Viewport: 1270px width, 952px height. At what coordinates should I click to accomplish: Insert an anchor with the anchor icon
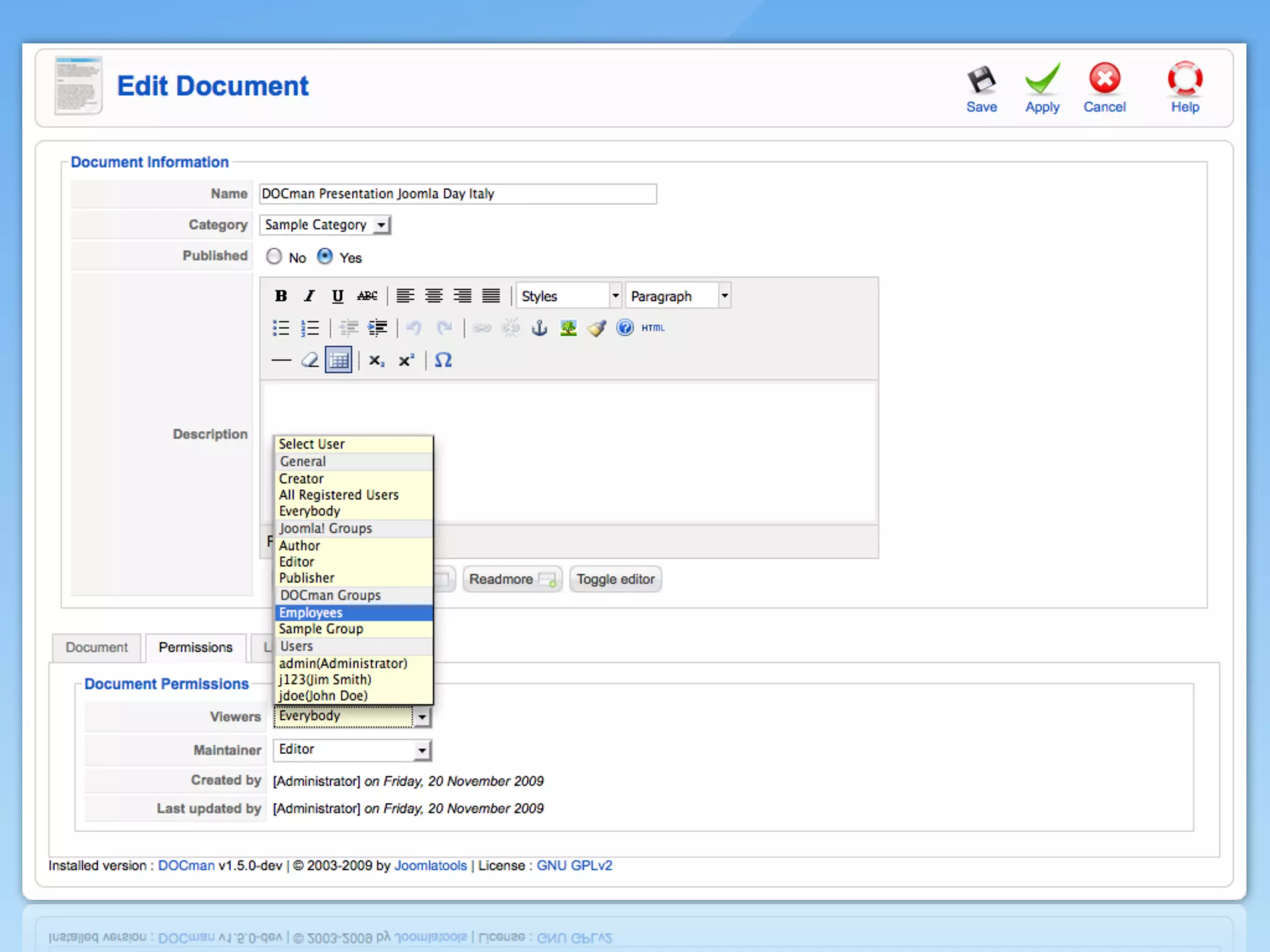pos(540,328)
